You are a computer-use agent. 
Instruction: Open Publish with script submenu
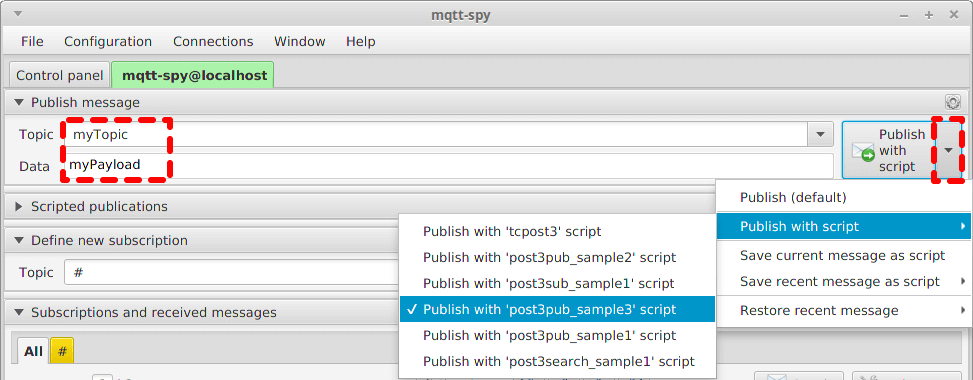pos(844,227)
